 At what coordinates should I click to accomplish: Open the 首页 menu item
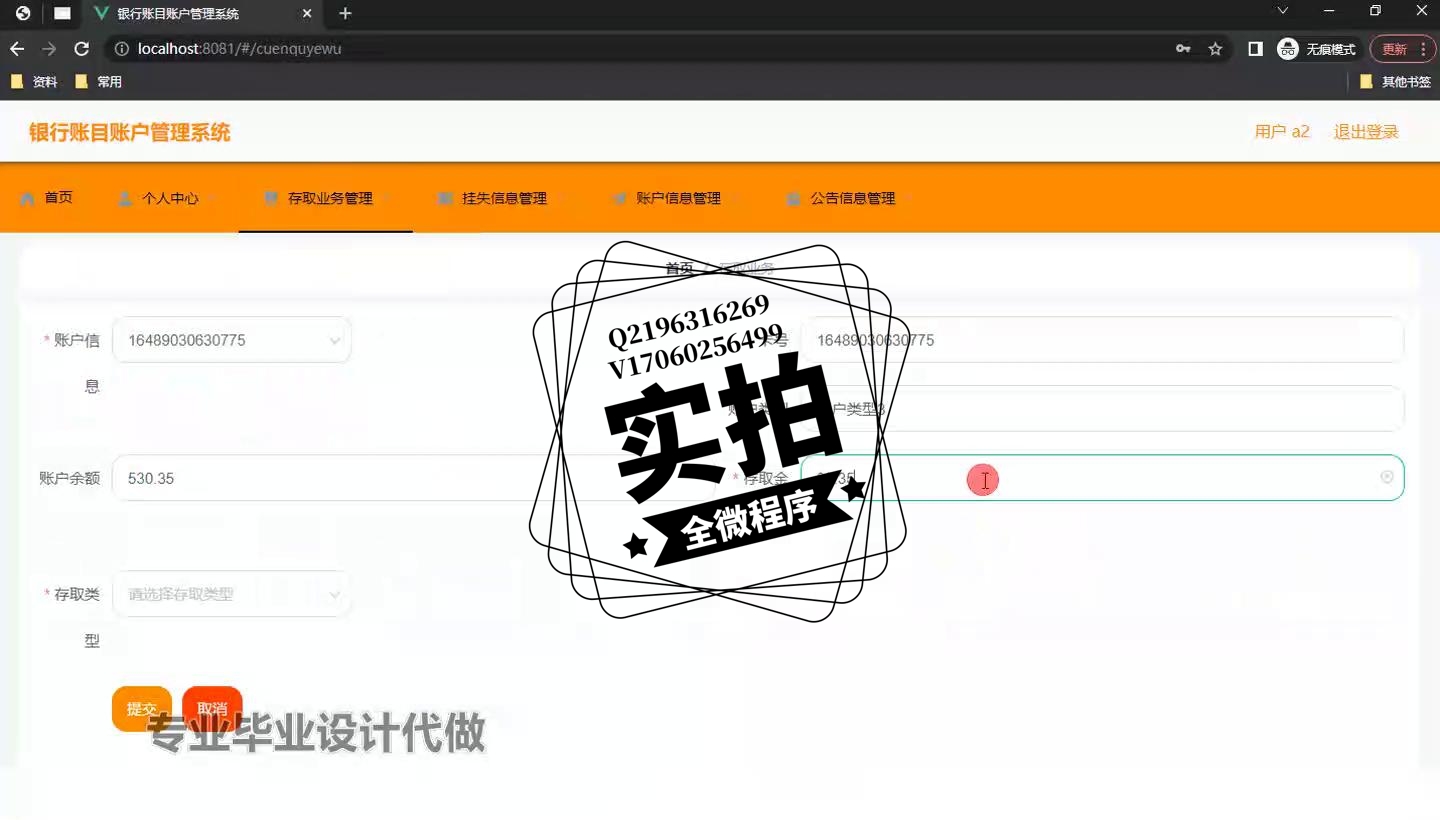pyautogui.click(x=47, y=198)
